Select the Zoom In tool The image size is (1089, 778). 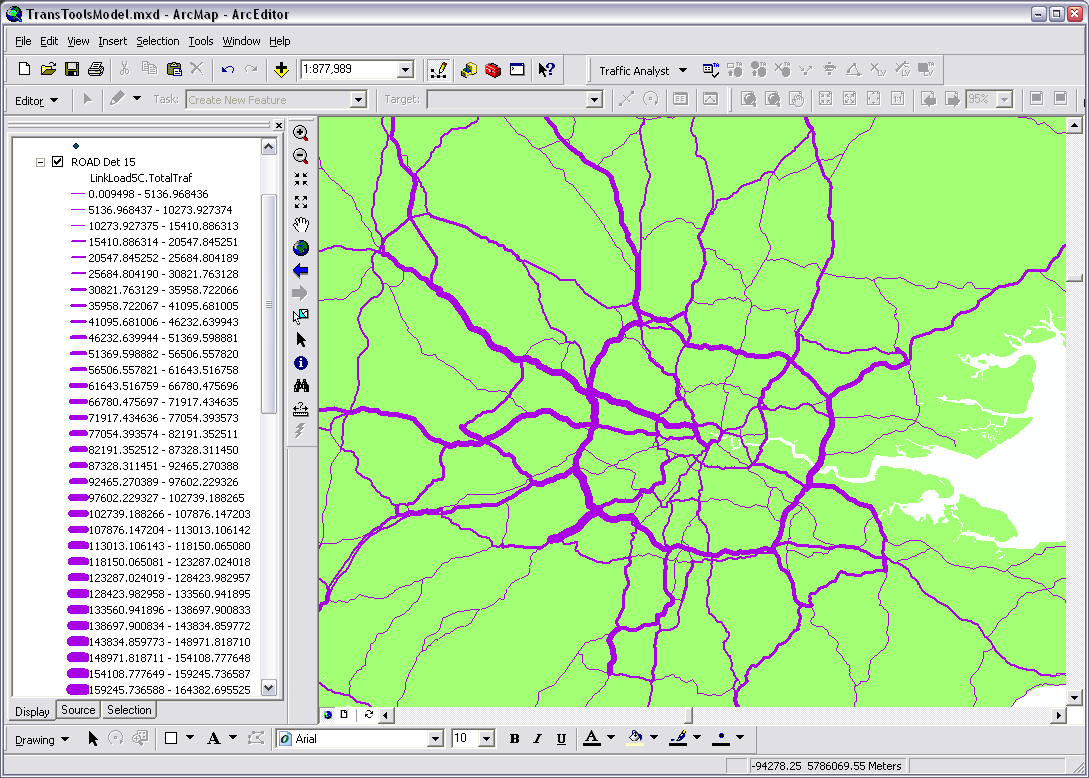301,133
